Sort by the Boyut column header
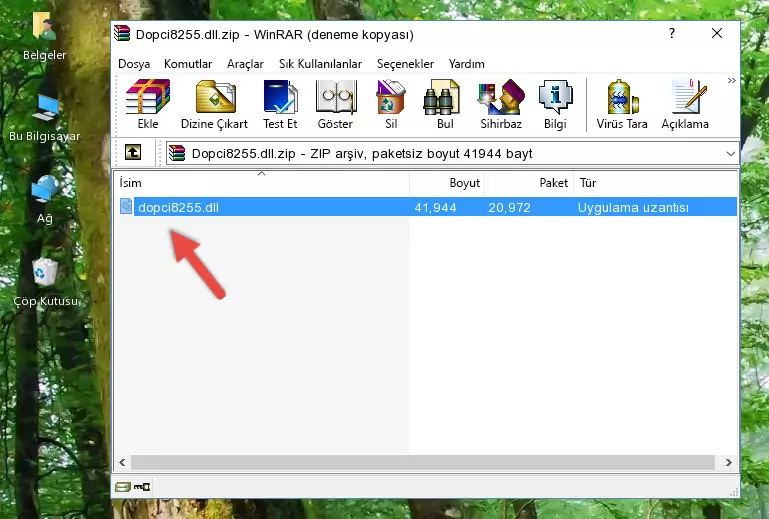This screenshot has height=519, width=769. coord(447,183)
